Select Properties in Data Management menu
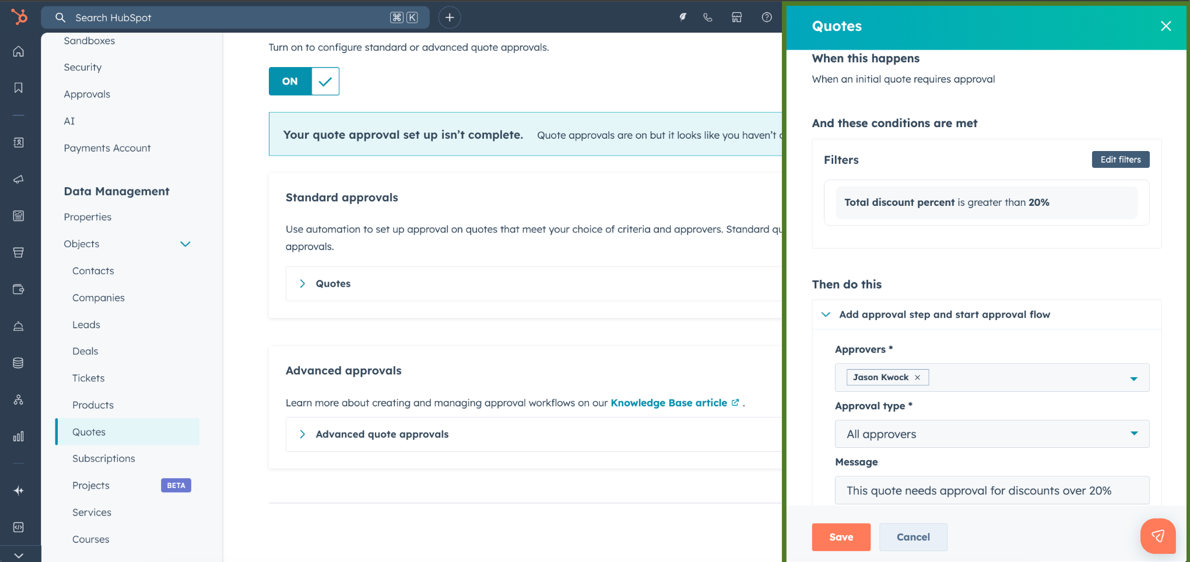The image size is (1190, 562). (x=88, y=217)
